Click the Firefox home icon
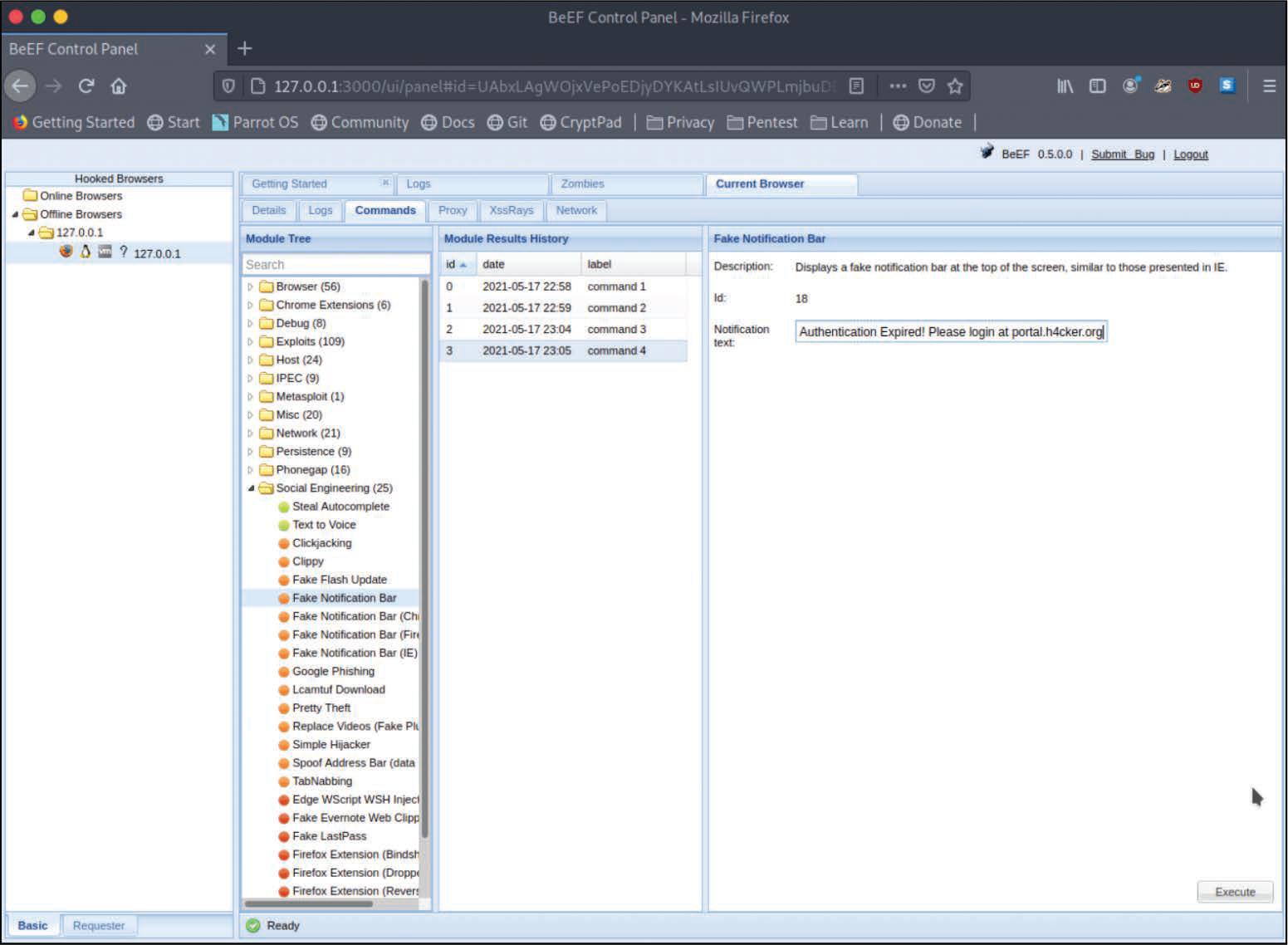 [119, 86]
